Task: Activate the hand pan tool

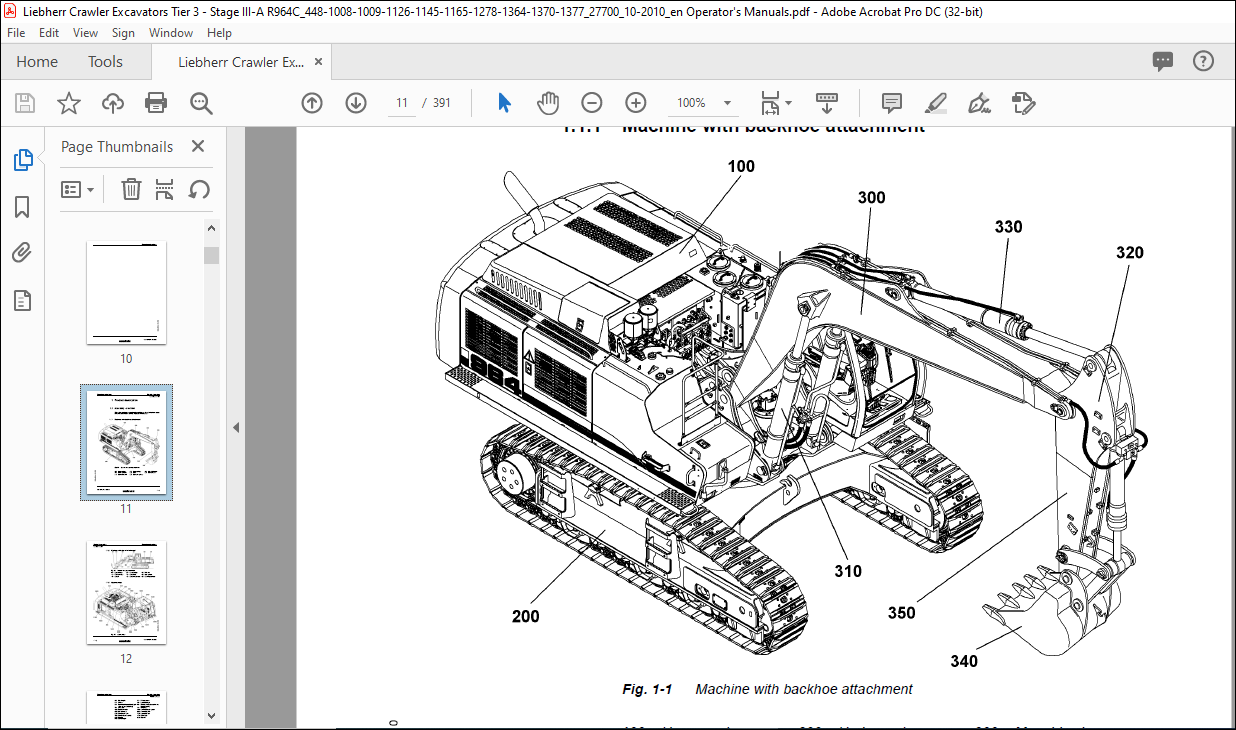Action: pyautogui.click(x=548, y=103)
